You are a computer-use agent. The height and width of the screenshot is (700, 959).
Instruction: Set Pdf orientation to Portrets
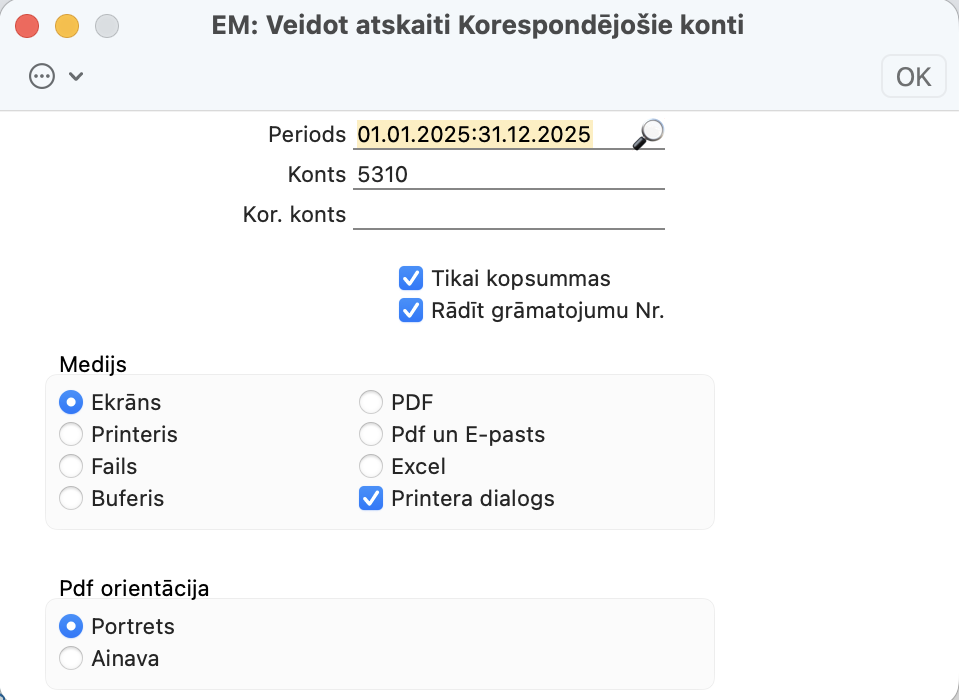point(71,627)
